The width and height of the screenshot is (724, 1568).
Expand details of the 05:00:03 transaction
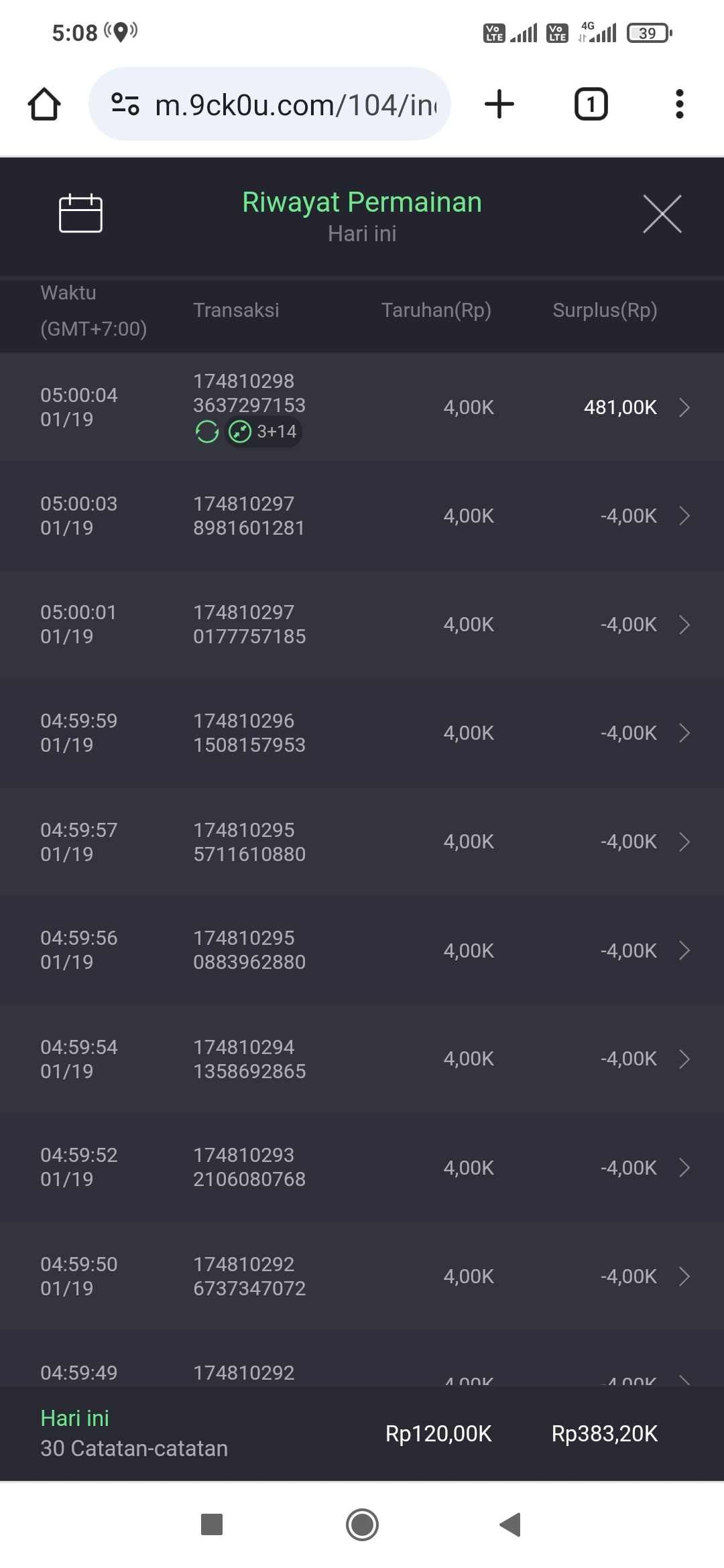684,516
